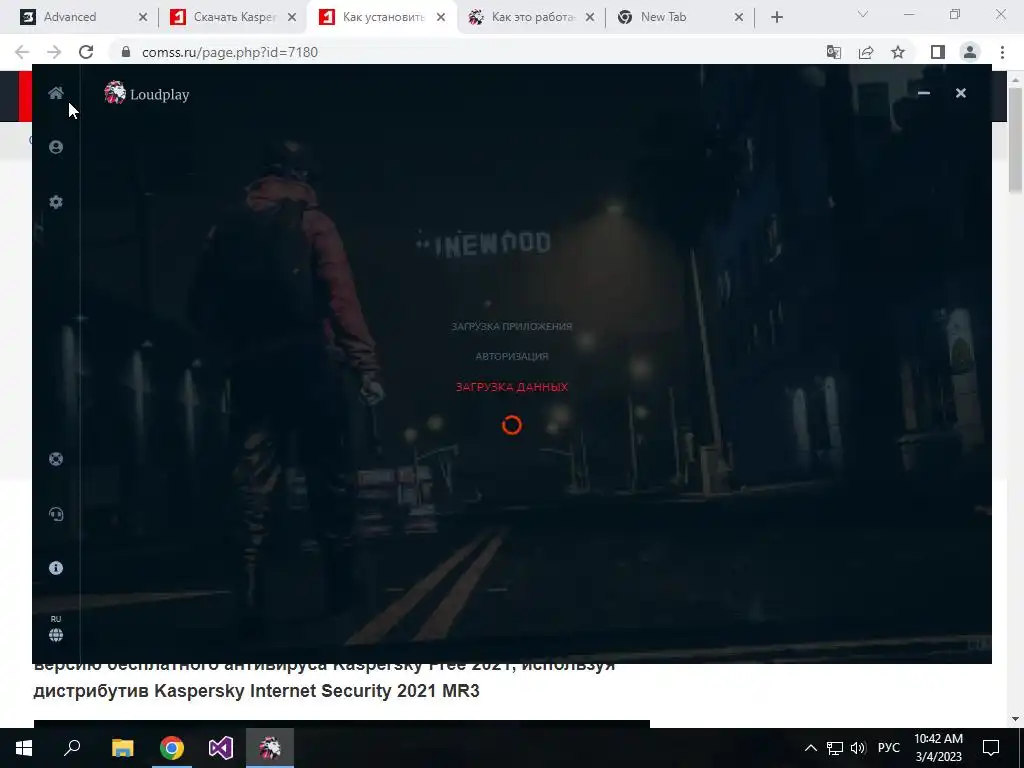Open volume tray icon

coord(858,748)
